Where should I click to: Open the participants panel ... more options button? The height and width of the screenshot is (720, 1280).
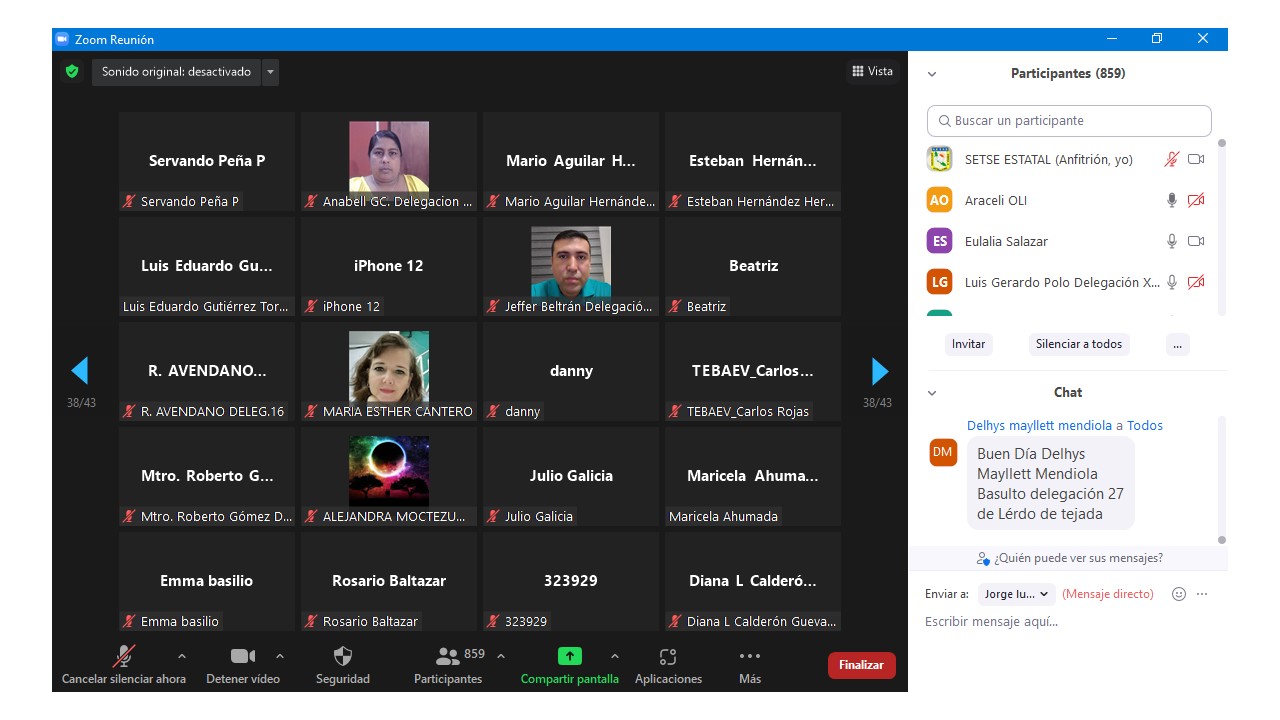[1177, 344]
